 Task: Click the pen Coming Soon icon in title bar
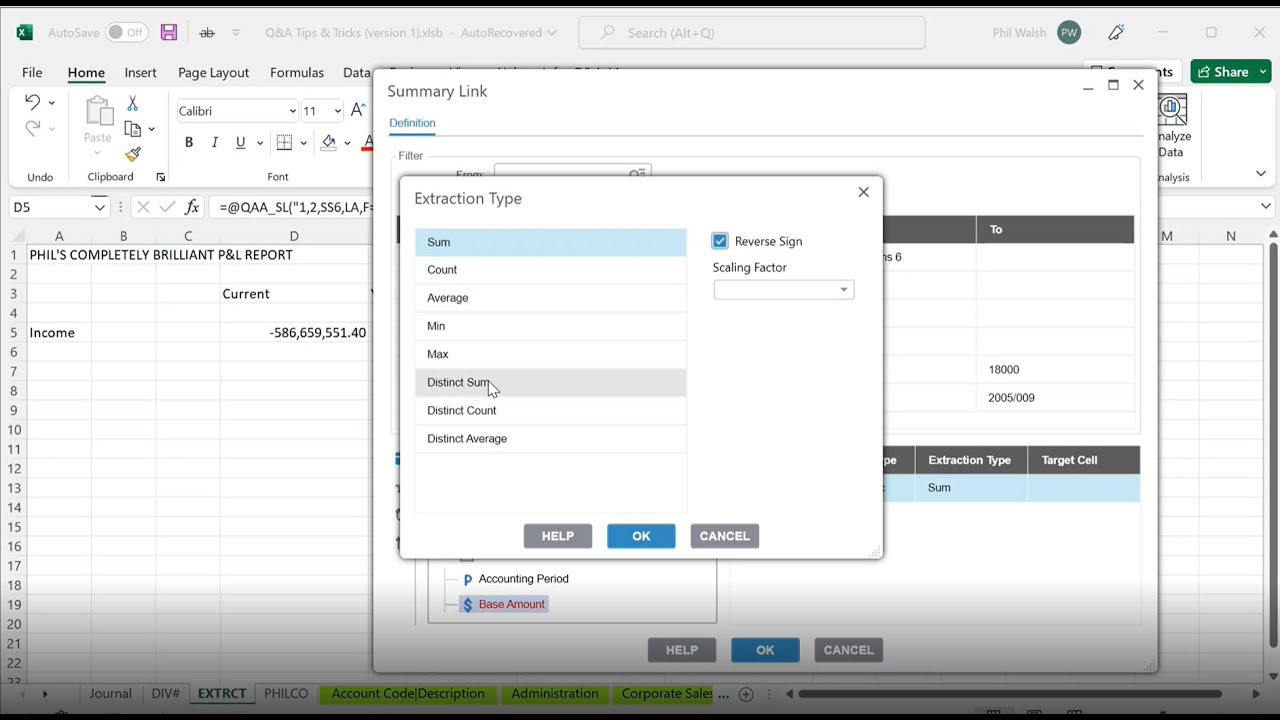pos(1116,32)
